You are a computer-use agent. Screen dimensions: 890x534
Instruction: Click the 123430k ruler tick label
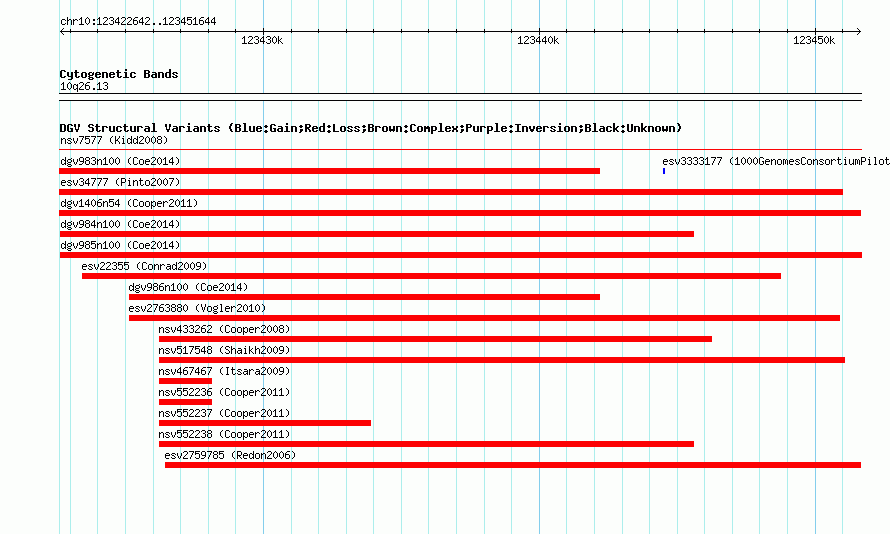262,40
